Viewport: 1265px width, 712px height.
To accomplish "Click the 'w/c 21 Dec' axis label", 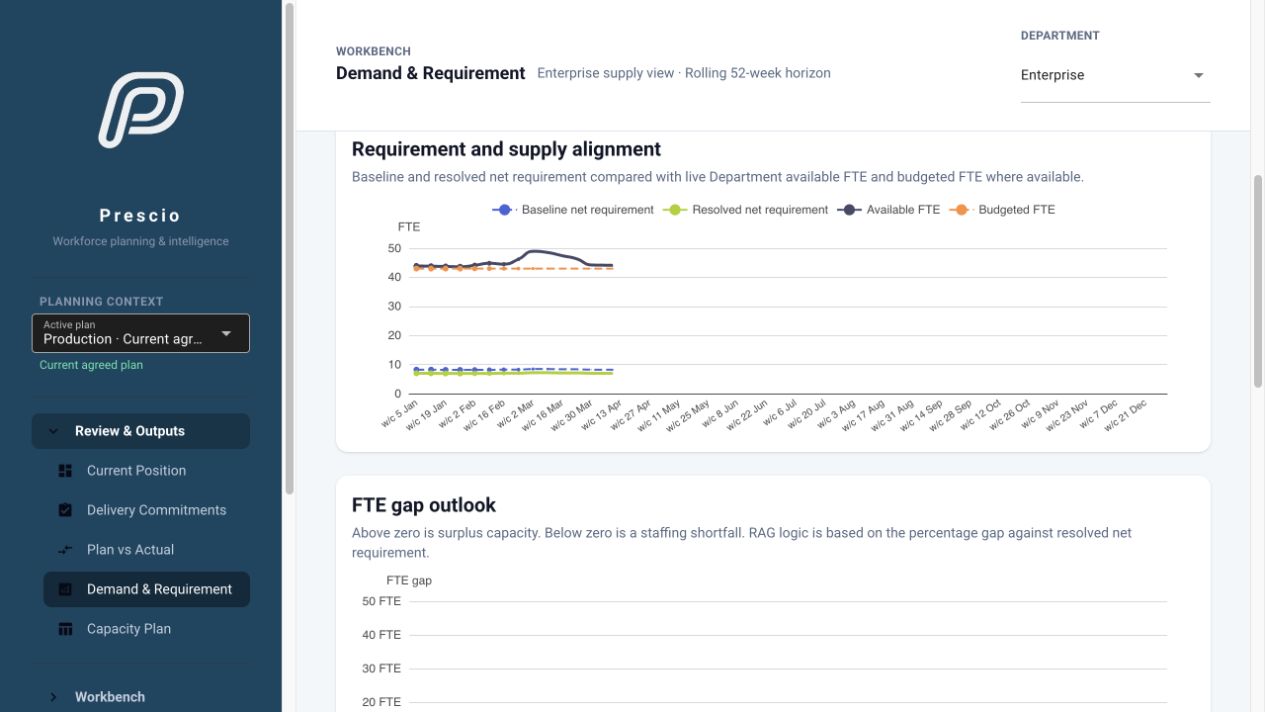I will pyautogui.click(x=1125, y=414).
